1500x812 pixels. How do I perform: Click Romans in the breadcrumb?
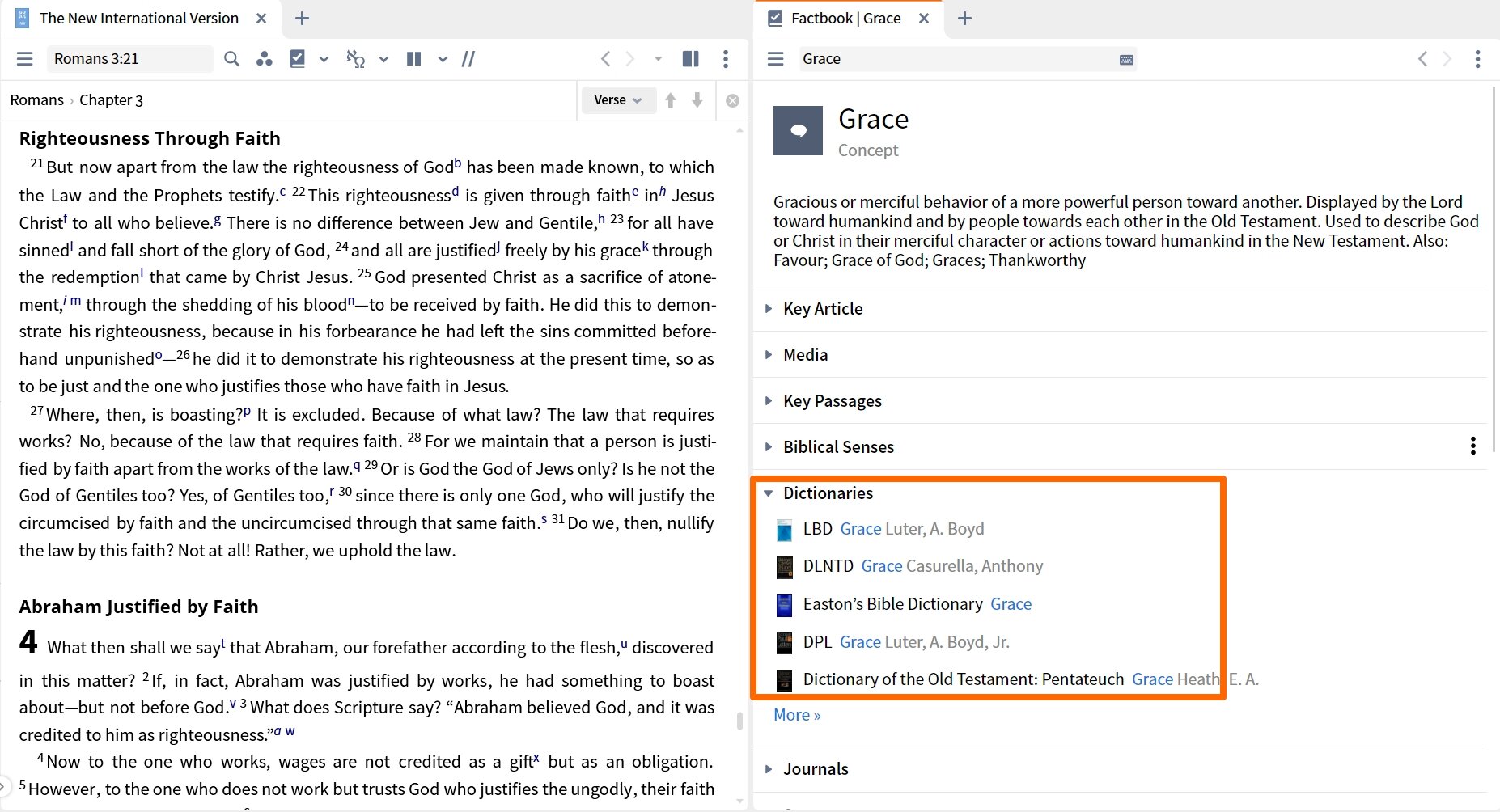point(36,100)
